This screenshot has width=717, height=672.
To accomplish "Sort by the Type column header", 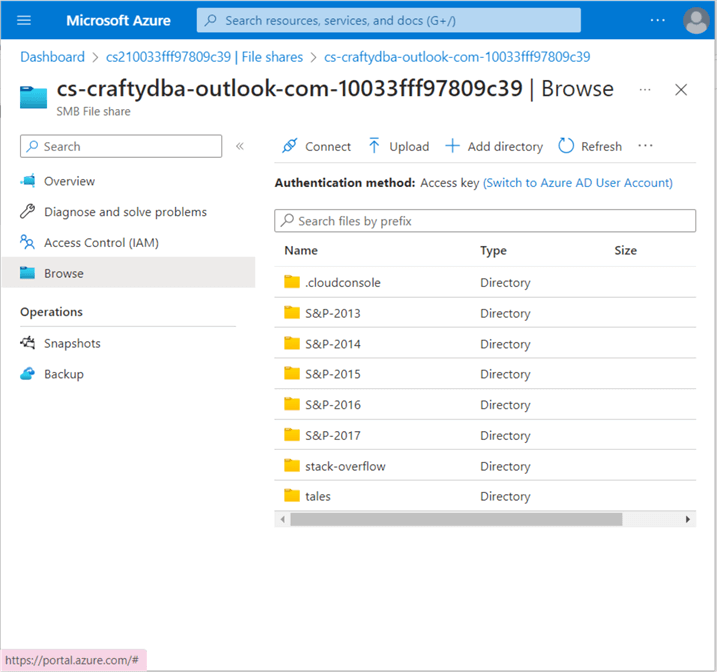I will tap(493, 251).
